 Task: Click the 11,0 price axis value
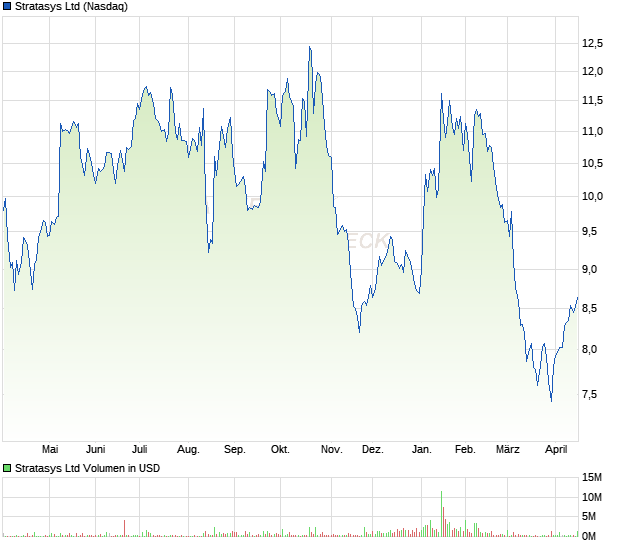tap(592, 131)
